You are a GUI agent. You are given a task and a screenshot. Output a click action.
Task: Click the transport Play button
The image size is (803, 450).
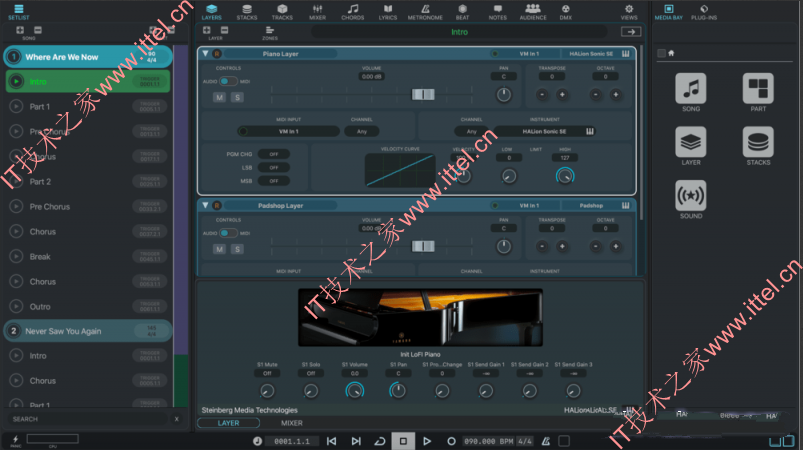[x=427, y=441]
